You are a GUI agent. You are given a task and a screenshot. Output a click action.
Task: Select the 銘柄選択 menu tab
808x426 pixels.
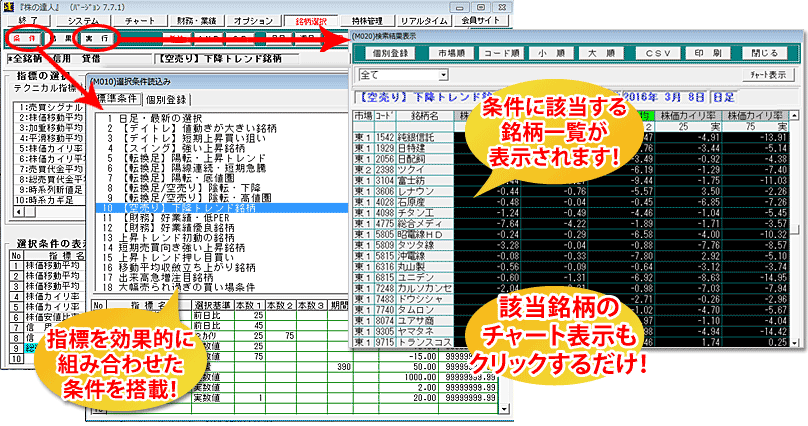311,21
